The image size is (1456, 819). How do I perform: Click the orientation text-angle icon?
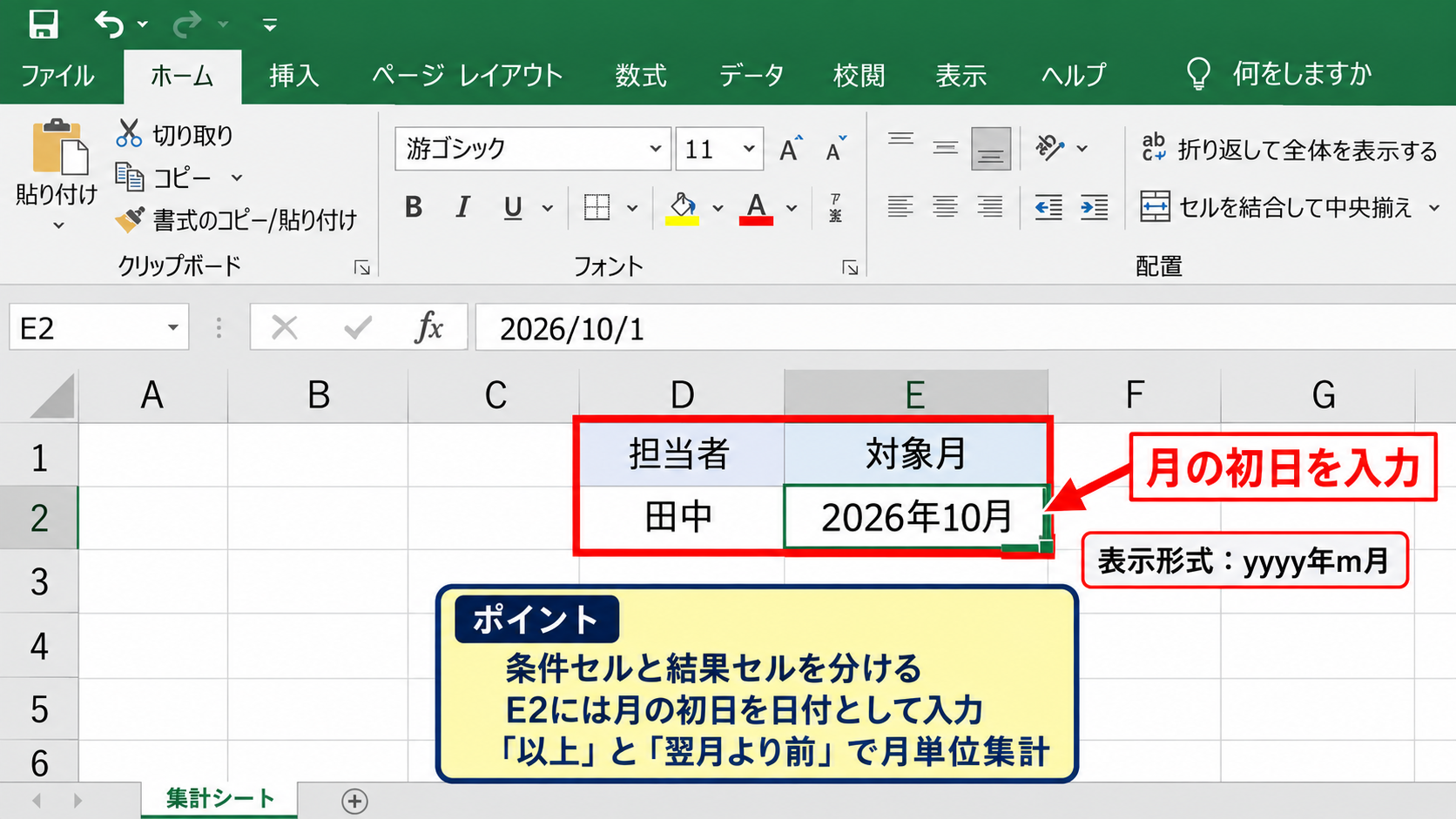point(1049,148)
